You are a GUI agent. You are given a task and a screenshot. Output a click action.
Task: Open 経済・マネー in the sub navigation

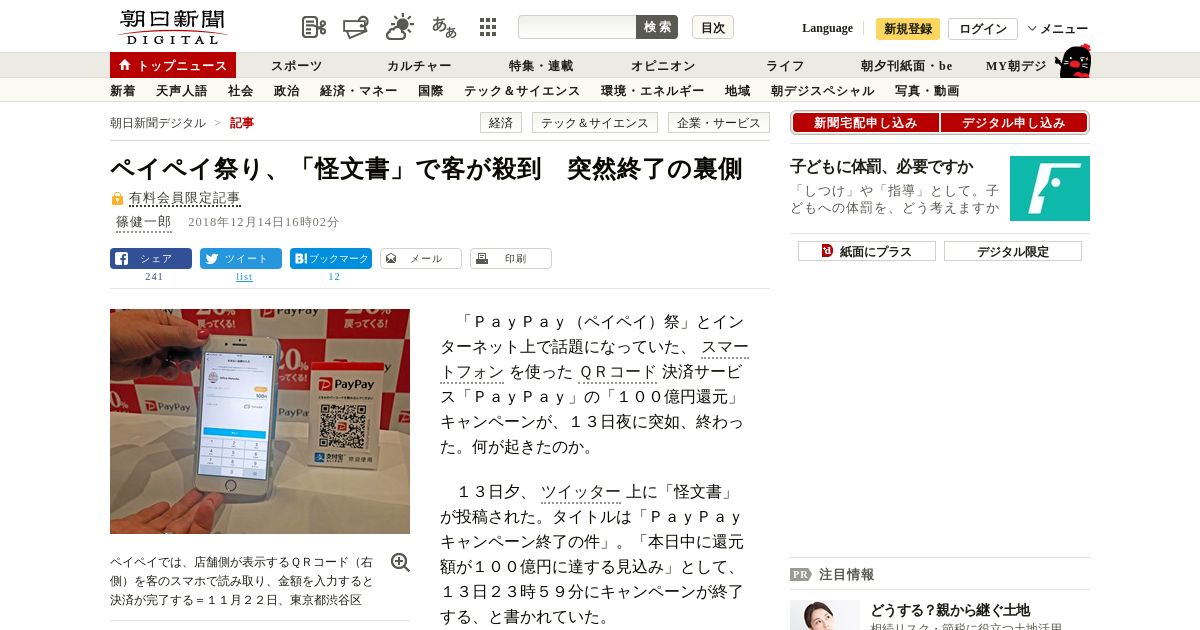click(359, 91)
